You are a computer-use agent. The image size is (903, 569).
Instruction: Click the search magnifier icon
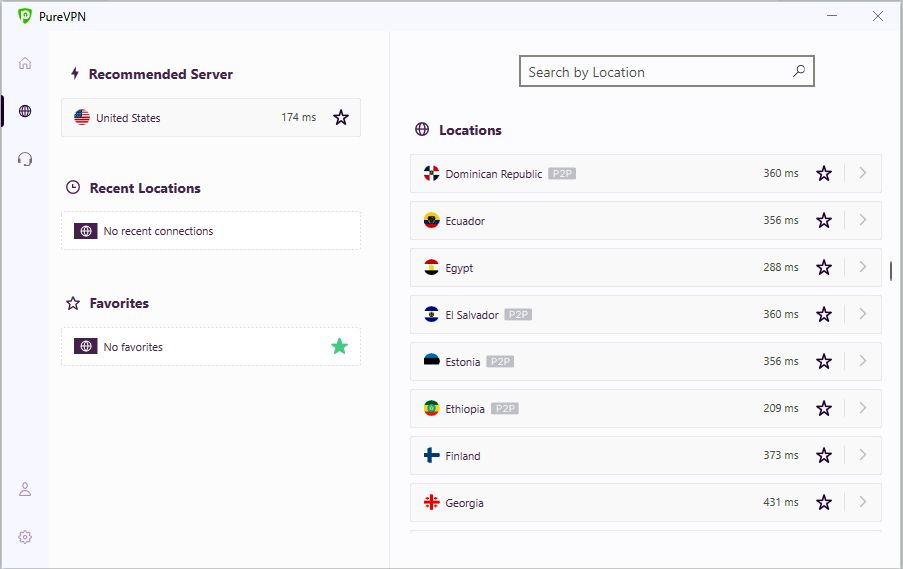pos(798,71)
